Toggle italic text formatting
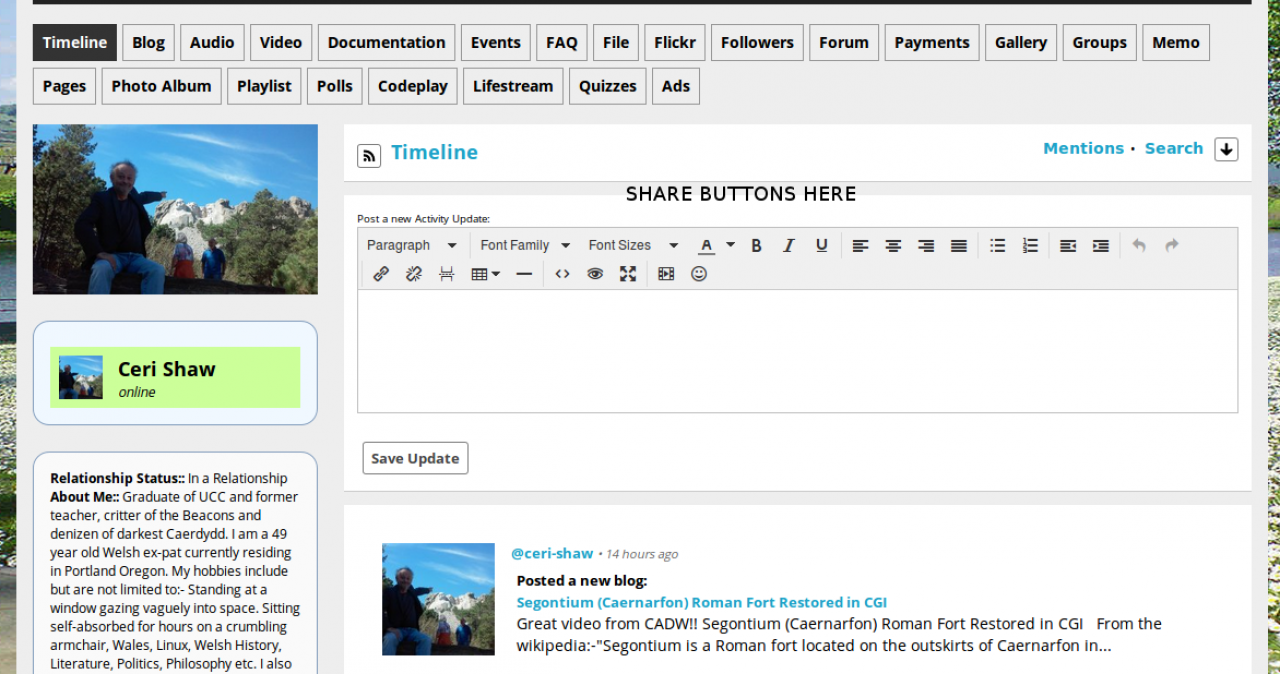The image size is (1280, 674). click(789, 246)
